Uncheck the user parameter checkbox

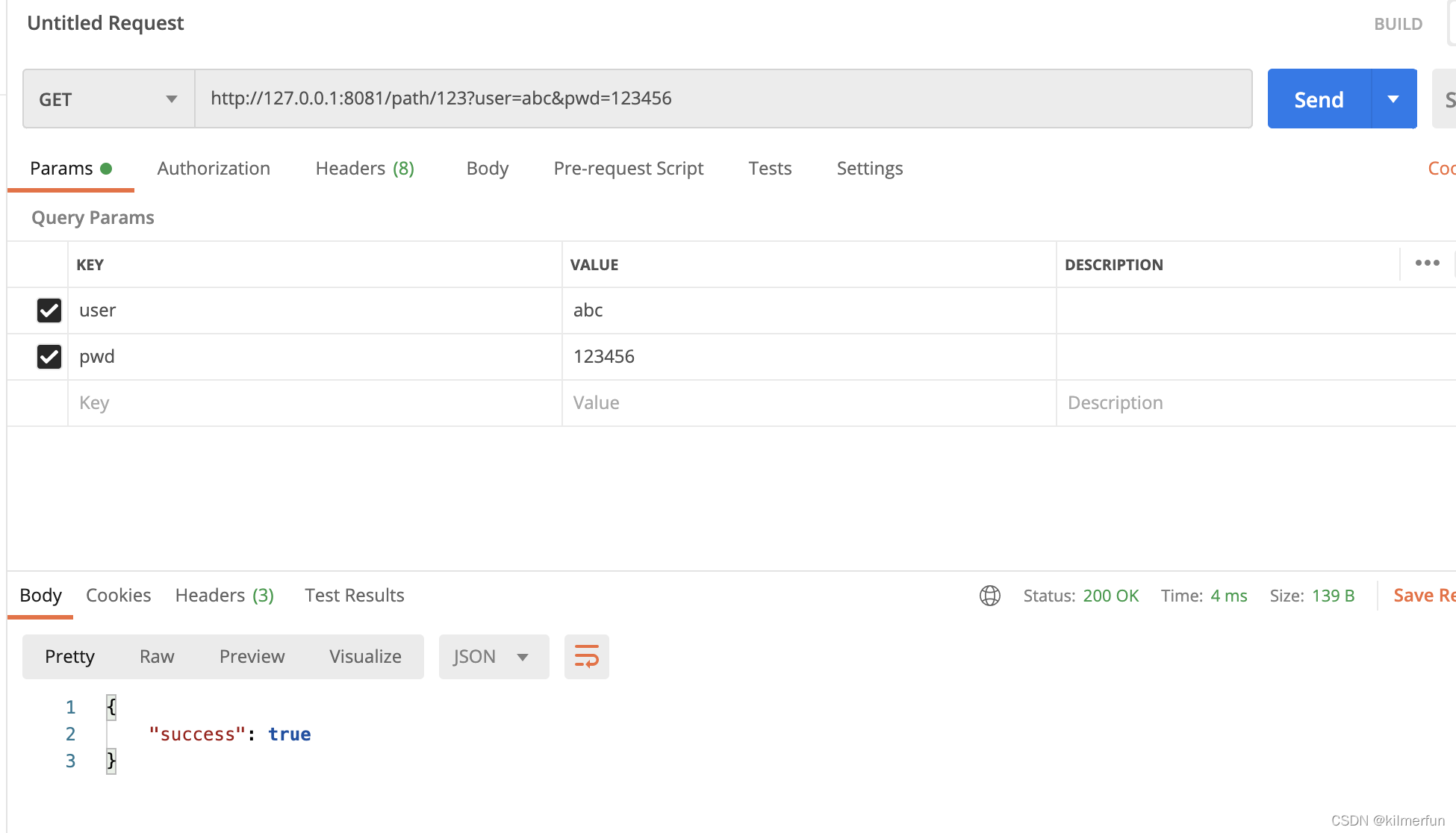[x=49, y=311]
